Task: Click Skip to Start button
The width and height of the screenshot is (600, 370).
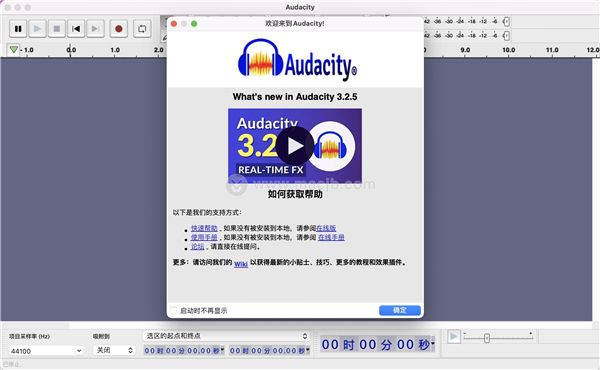Action: click(76, 29)
